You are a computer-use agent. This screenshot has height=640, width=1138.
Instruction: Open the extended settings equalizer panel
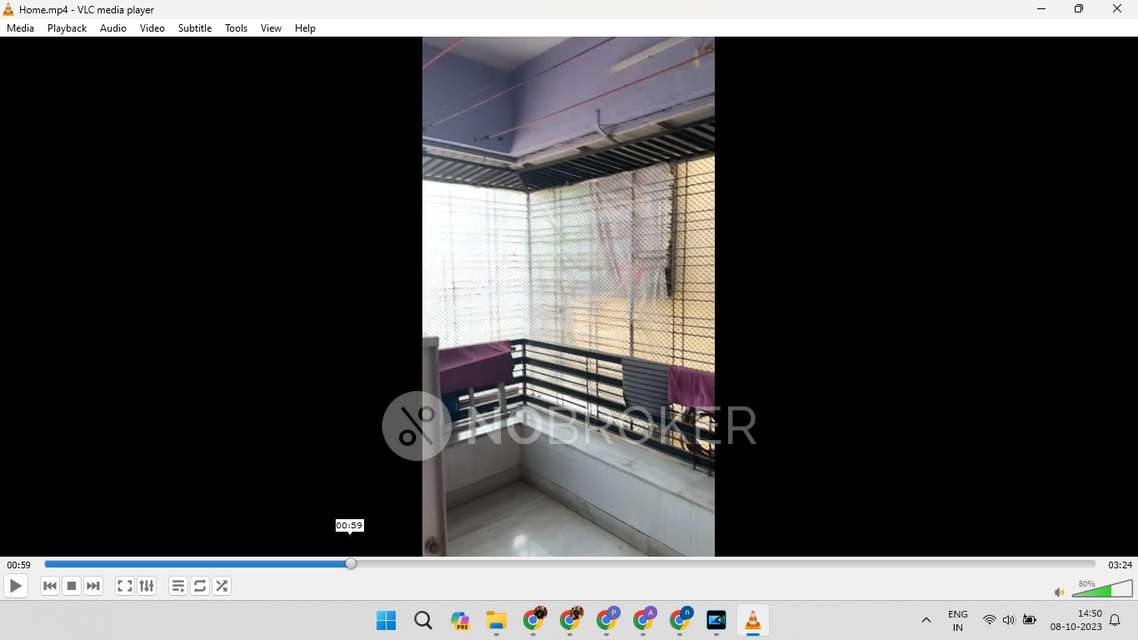(146, 586)
